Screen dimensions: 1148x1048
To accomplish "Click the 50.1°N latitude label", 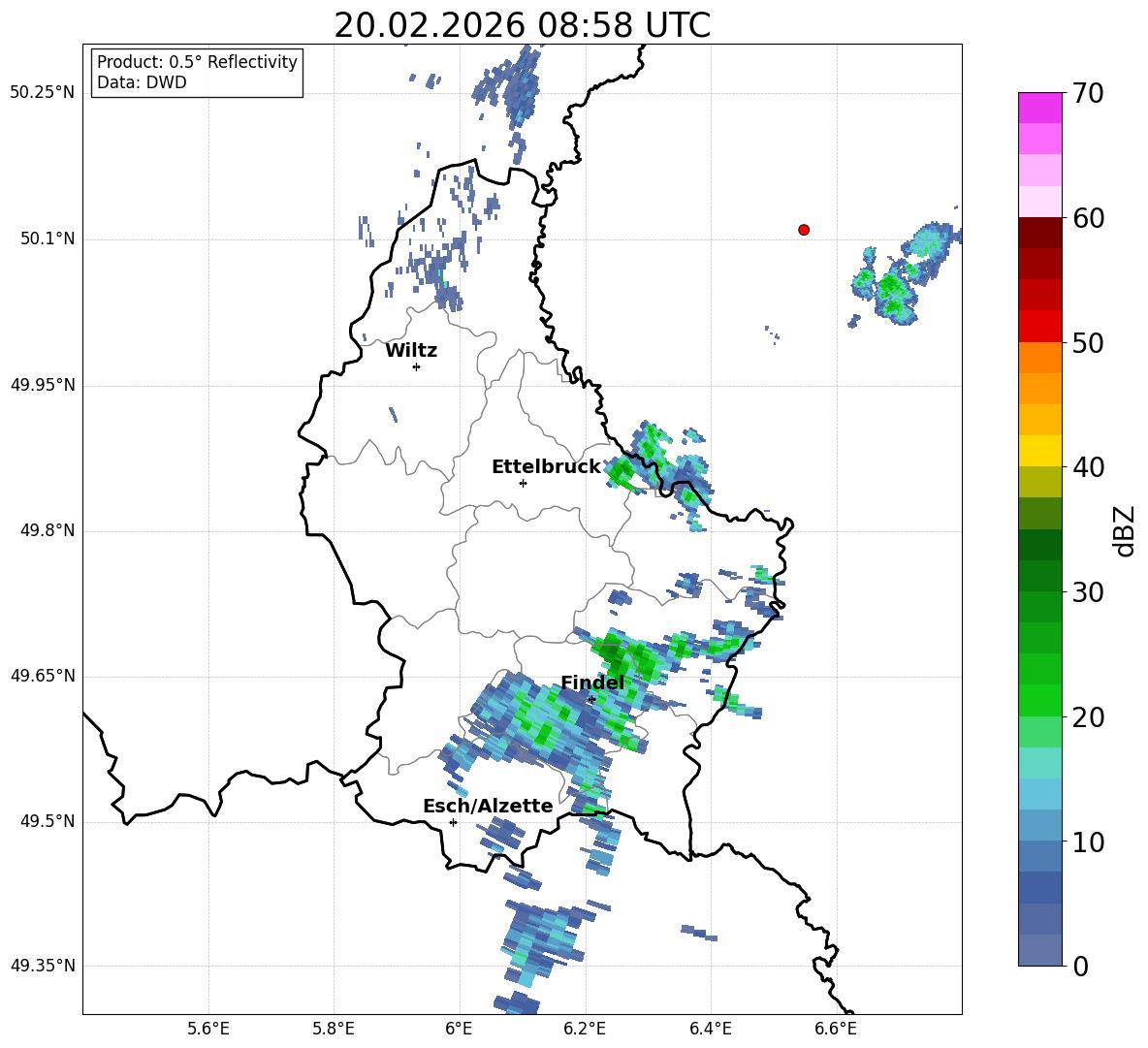I will coord(47,238).
